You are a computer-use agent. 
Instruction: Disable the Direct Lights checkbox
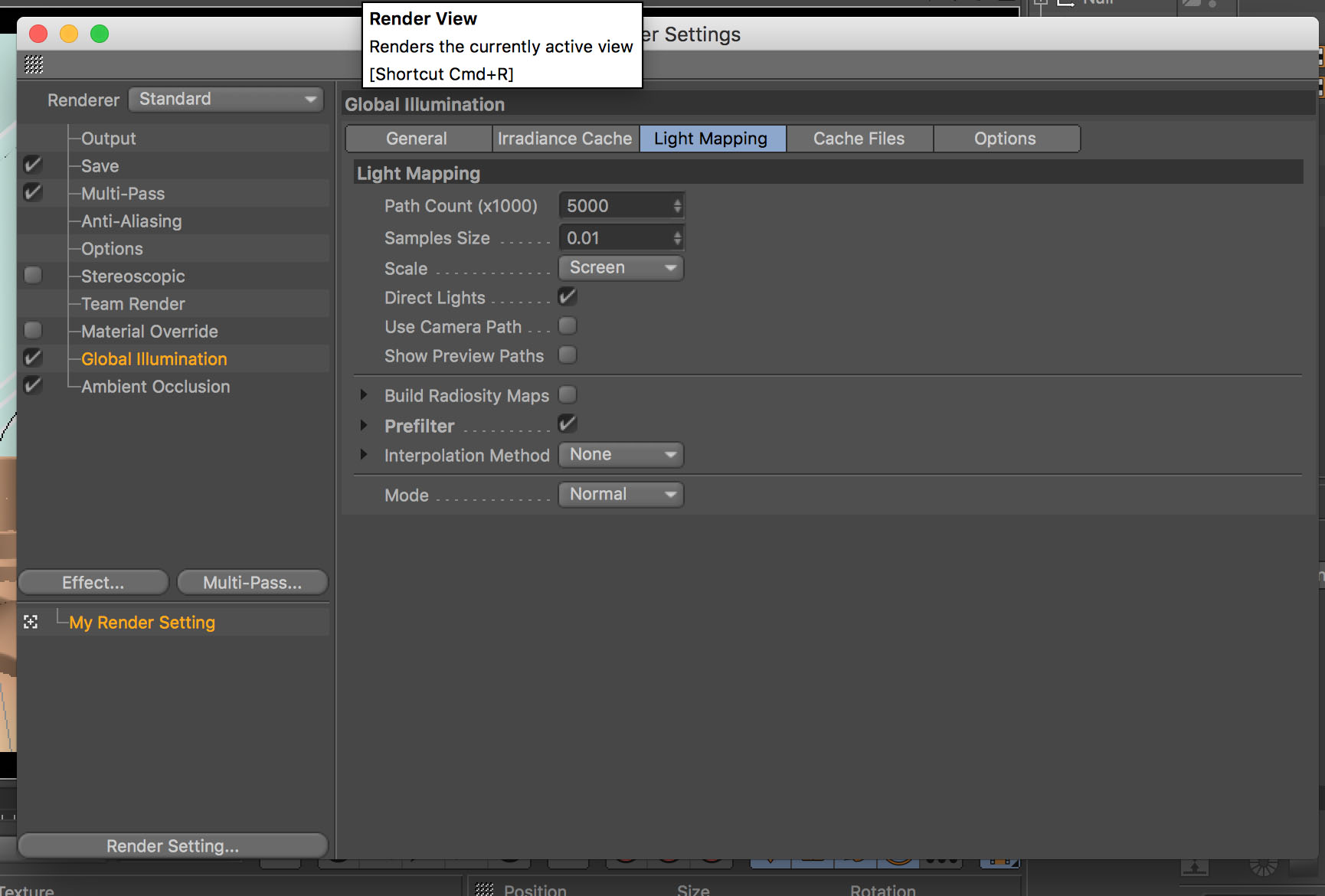(x=568, y=297)
